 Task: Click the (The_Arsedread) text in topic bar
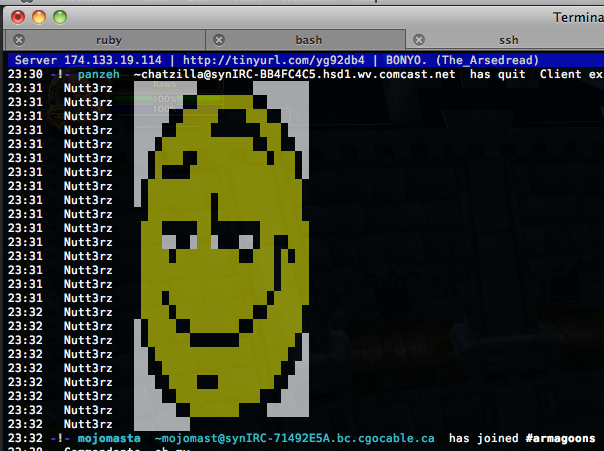click(x=487, y=60)
